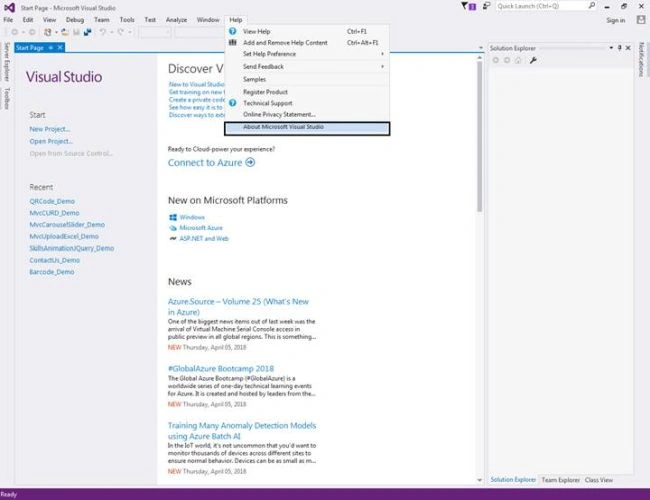Open the Solution Configurations combo box
Screen dimensions: 650x500
155,32
